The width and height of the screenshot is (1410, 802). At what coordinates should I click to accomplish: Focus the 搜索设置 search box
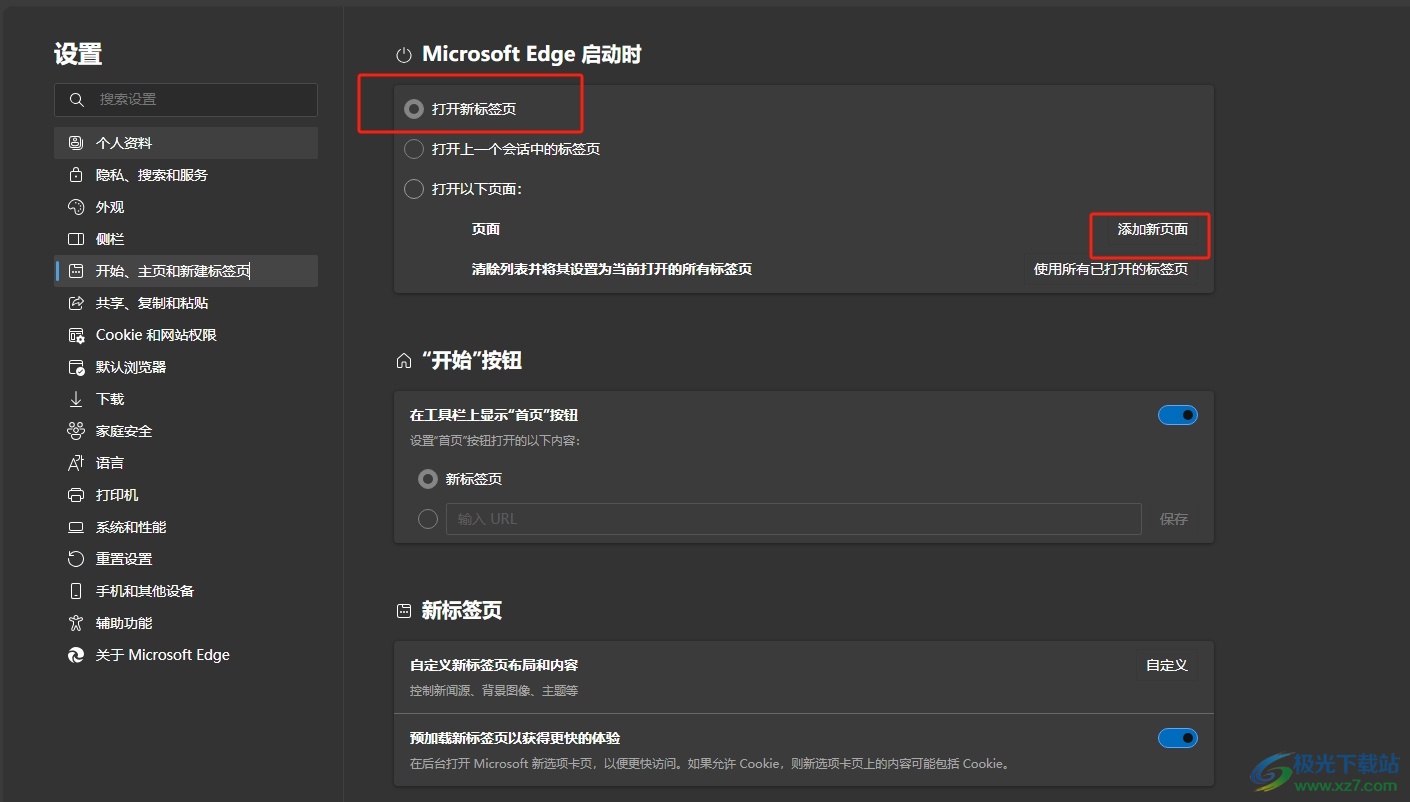tap(186, 100)
